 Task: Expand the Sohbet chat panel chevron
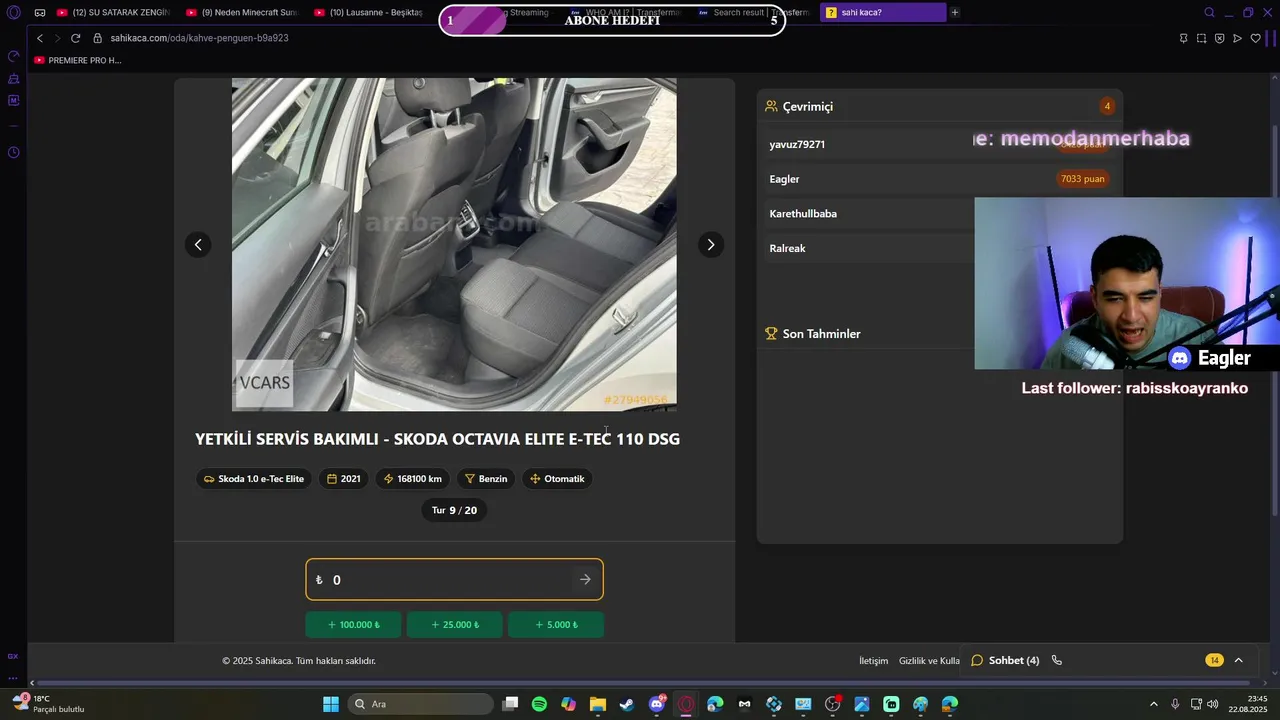tap(1238, 660)
